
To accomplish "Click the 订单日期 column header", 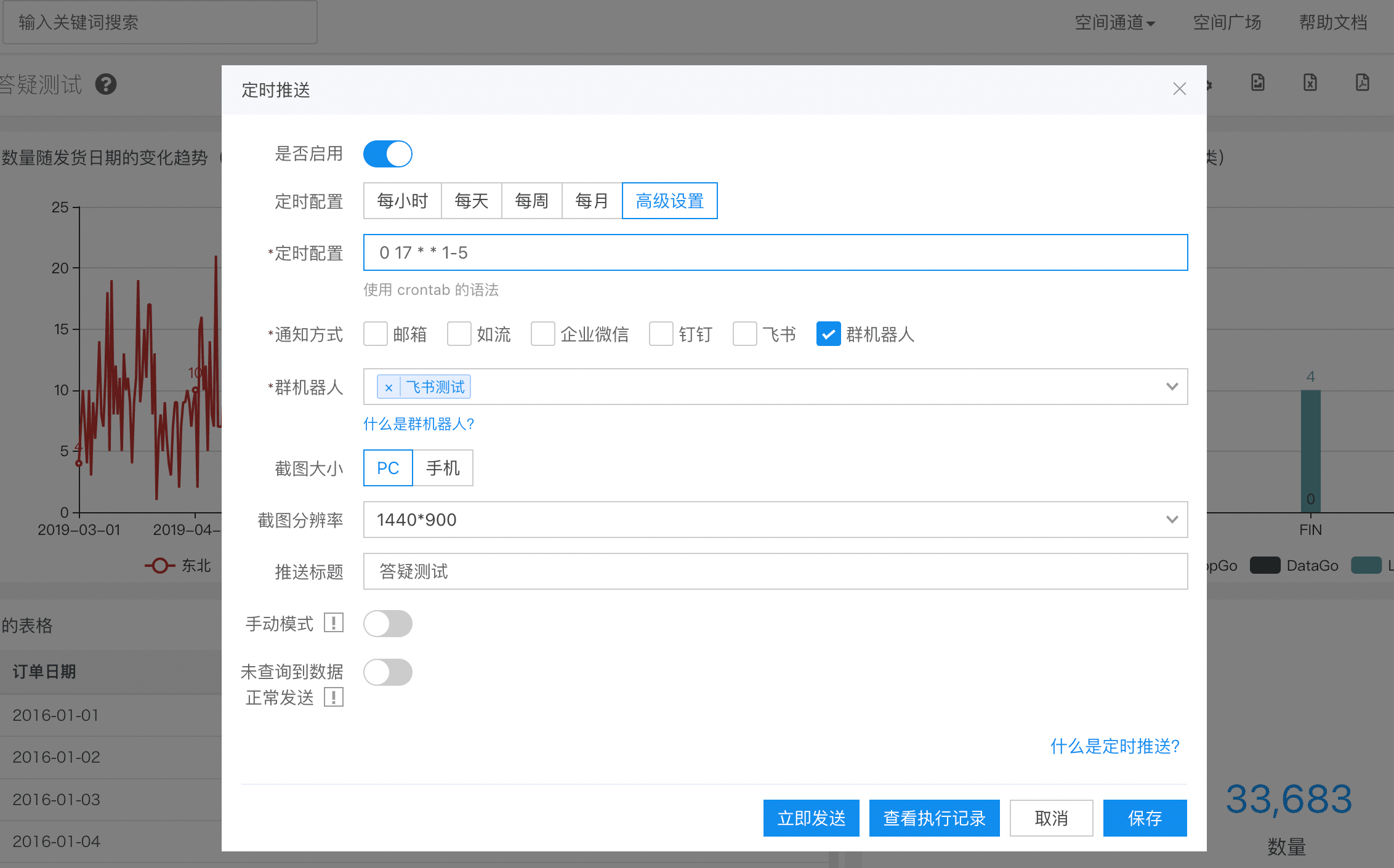I will click(x=44, y=672).
